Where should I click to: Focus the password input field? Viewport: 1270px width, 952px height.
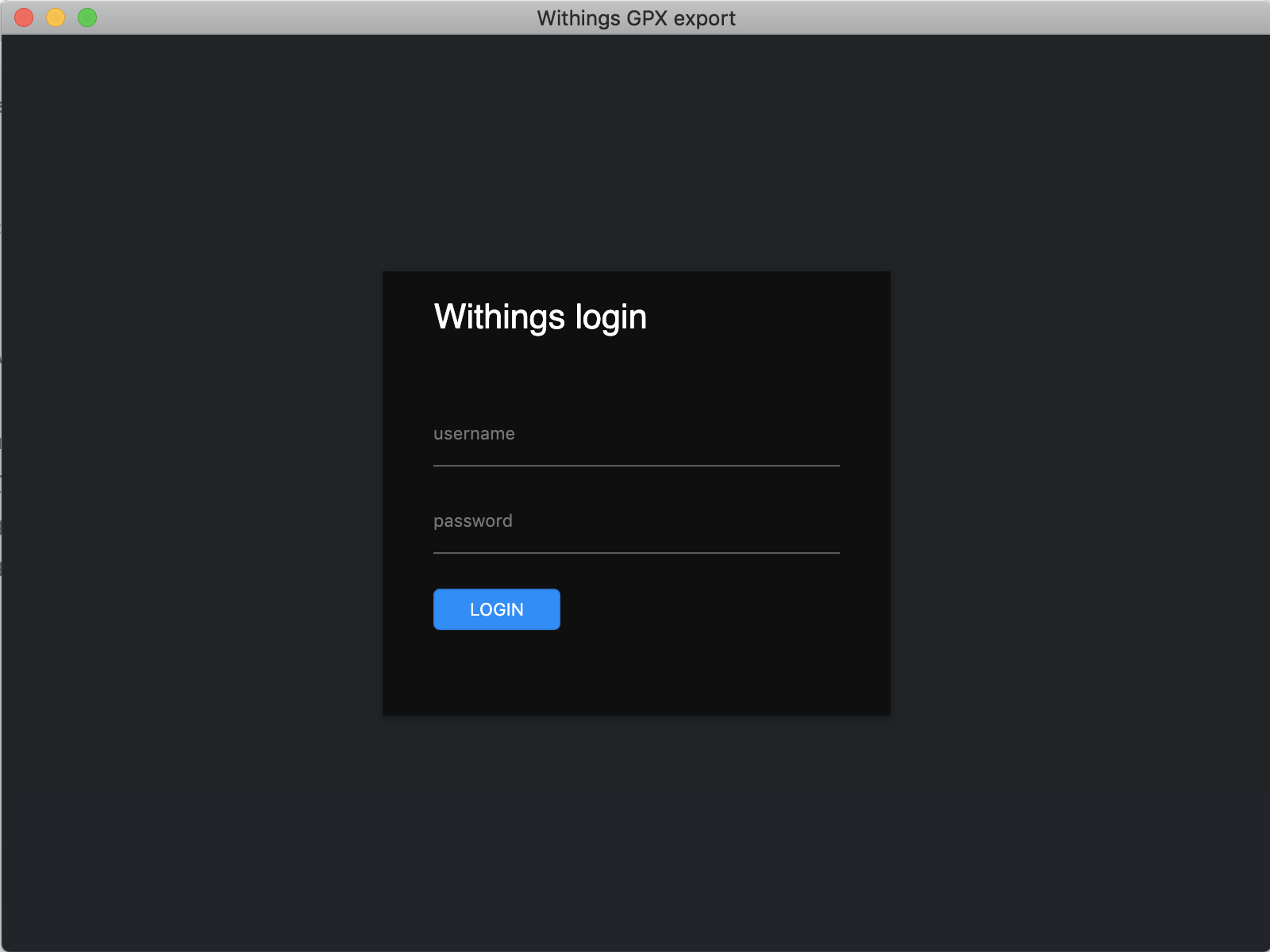pos(636,522)
